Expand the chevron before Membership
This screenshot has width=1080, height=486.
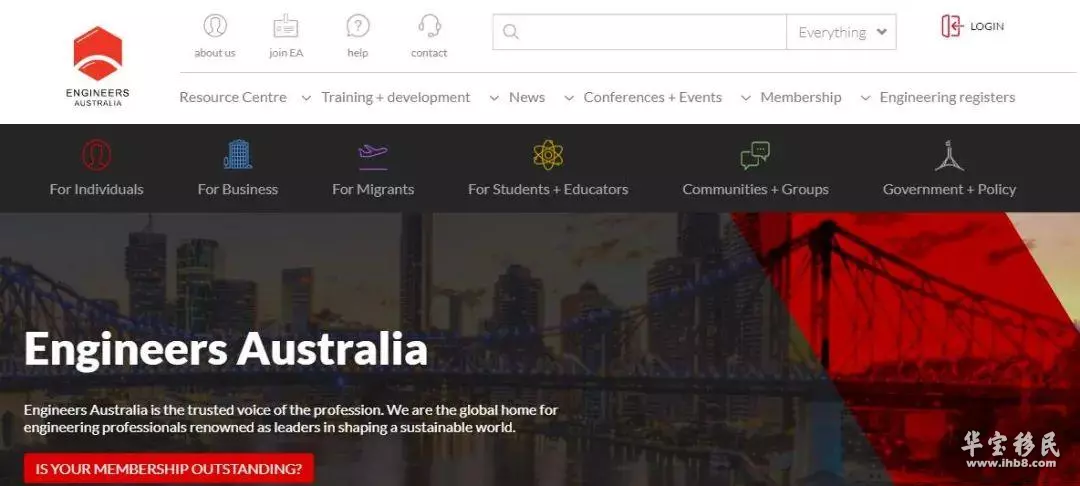click(x=745, y=98)
